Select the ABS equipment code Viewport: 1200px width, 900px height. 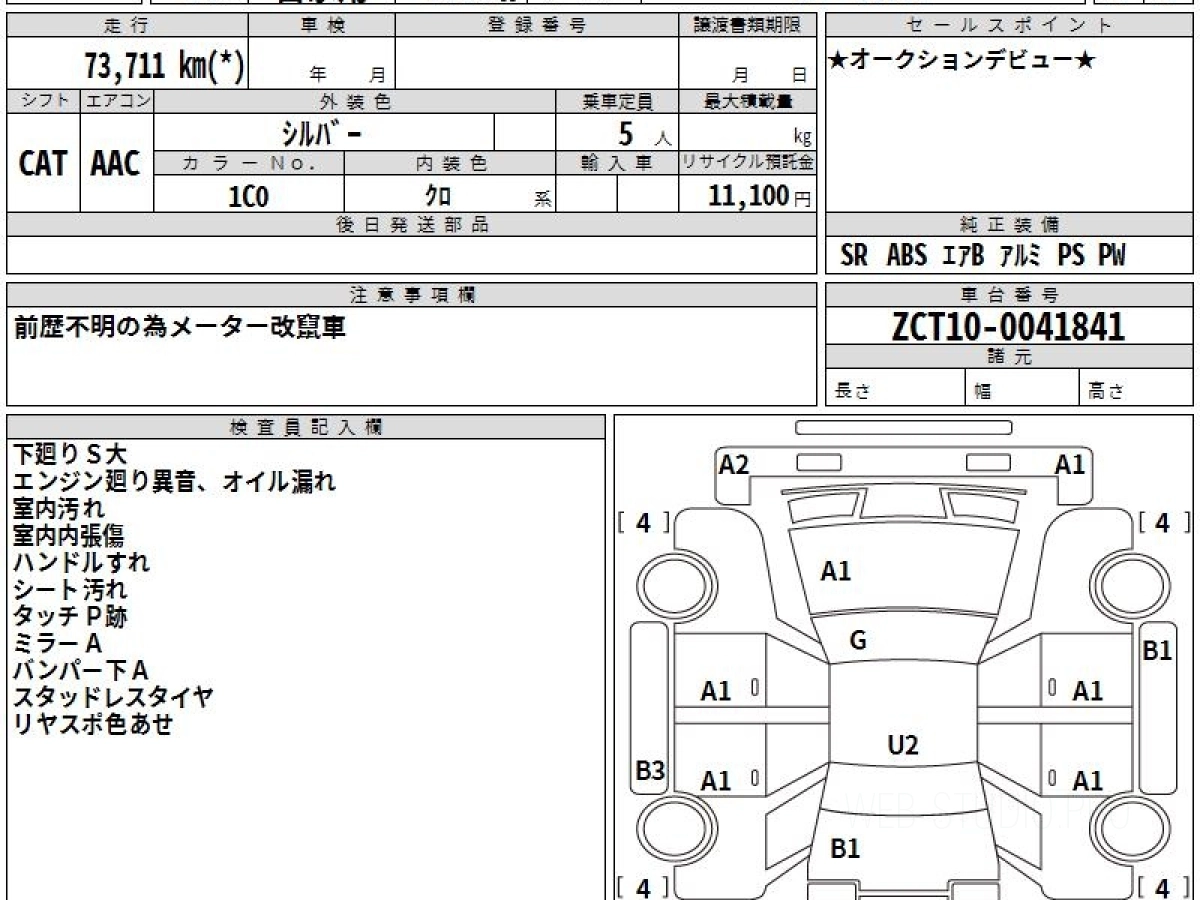(x=906, y=256)
